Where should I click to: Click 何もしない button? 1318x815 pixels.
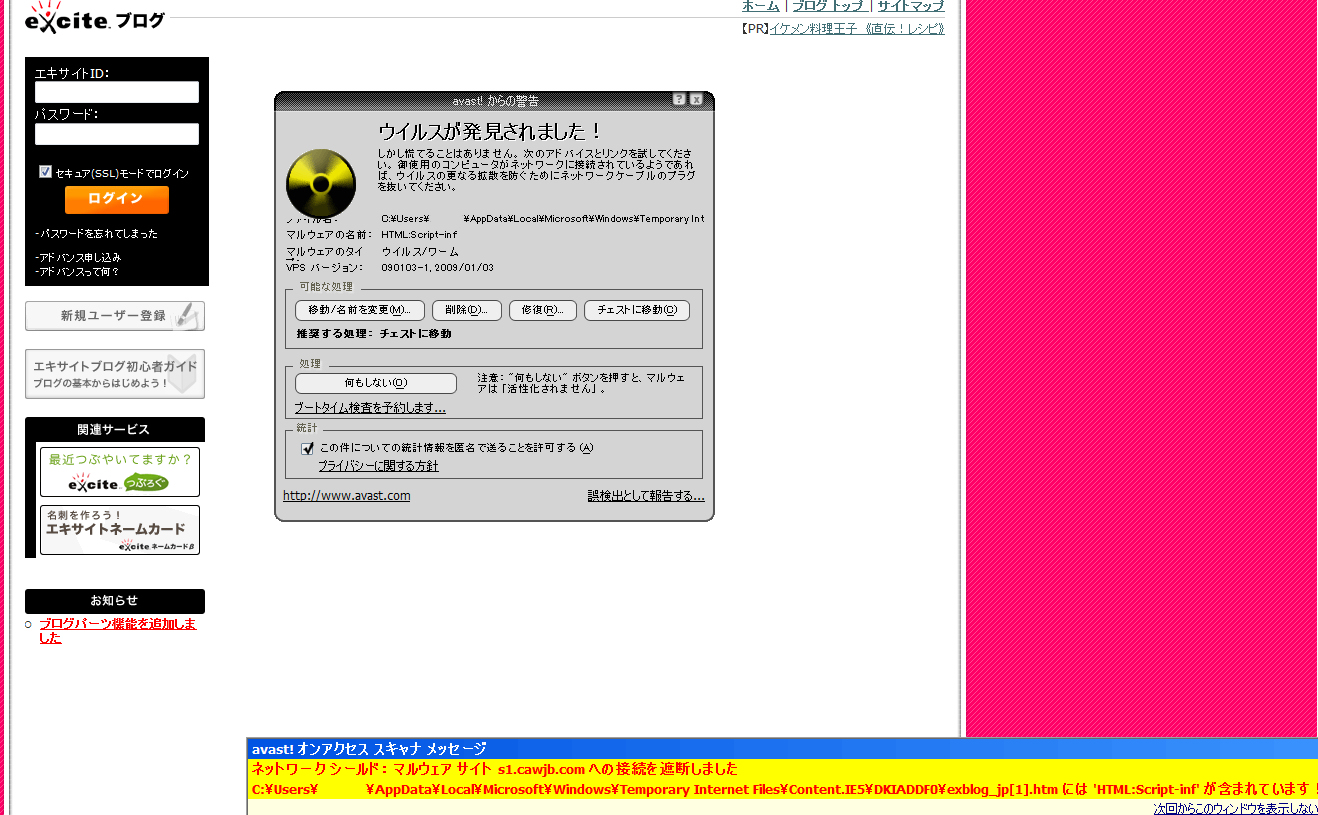click(x=376, y=383)
